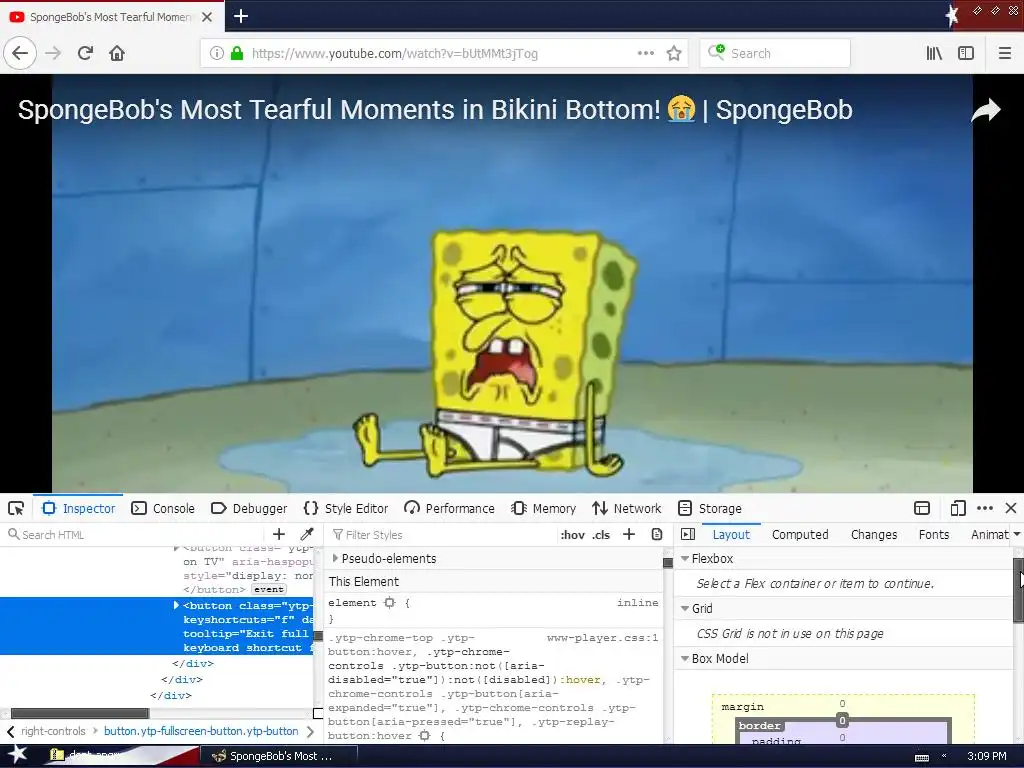The image size is (1024, 768).
Task: Open the Memory tab
Action: [543, 508]
